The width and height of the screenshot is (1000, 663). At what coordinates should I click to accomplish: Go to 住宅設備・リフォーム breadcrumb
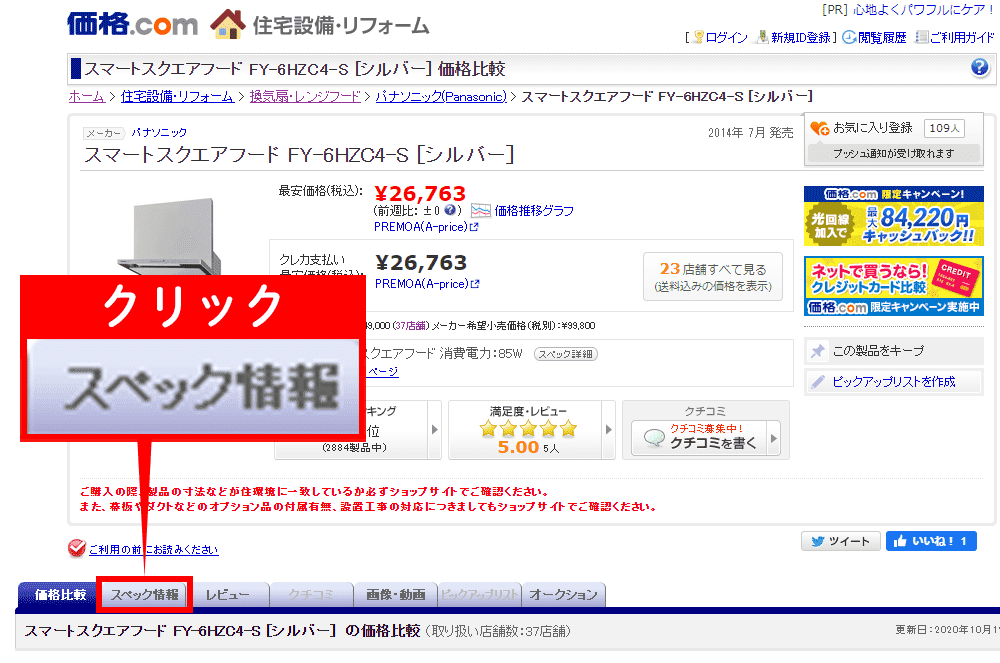[177, 96]
